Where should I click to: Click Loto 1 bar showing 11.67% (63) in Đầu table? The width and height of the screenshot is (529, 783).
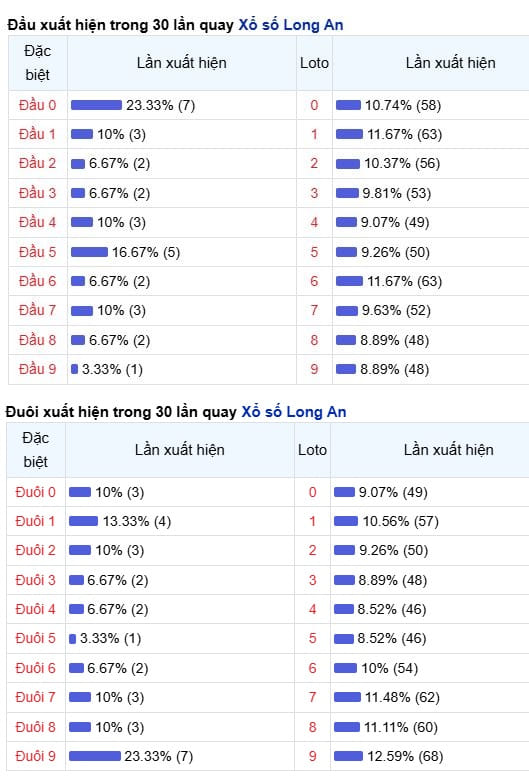pos(349,134)
